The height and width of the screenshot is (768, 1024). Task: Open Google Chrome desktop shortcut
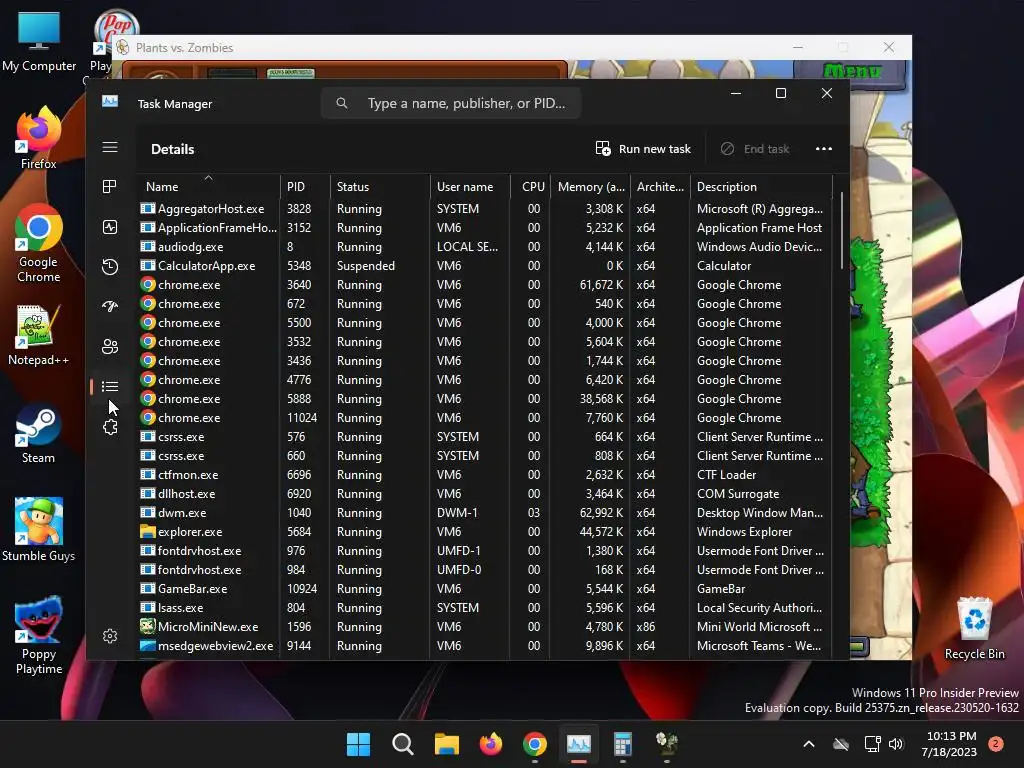click(x=39, y=244)
